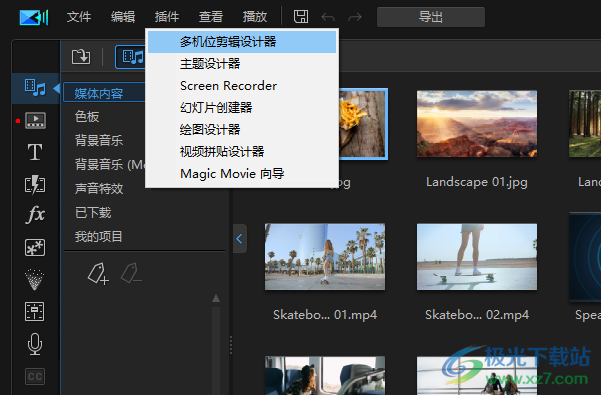Select the blue speaker audio thumbnail

click(585, 257)
